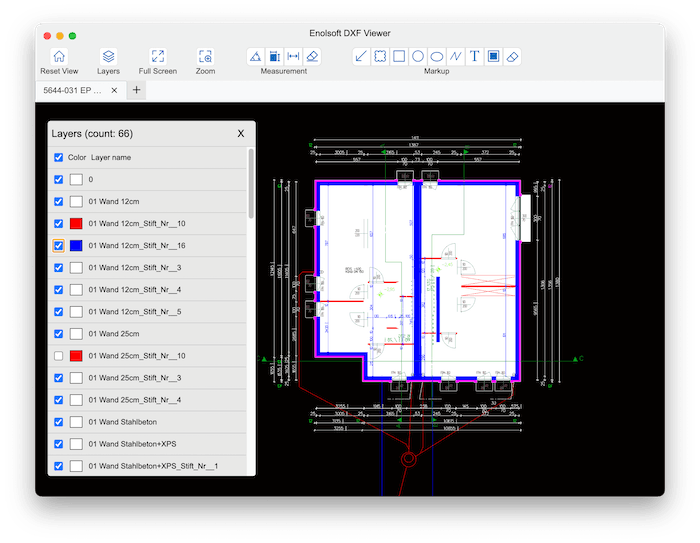Click the Layers panel vertical scrollbar
Image resolution: width=700 pixels, height=543 pixels.
[251, 185]
